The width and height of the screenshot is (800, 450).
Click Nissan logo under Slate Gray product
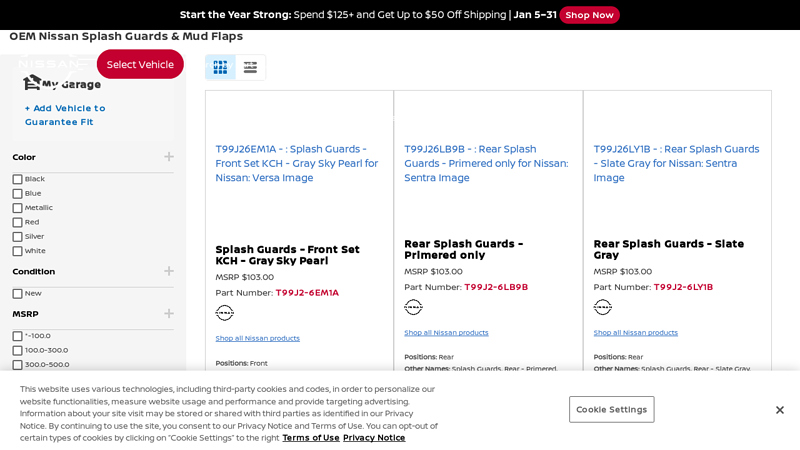click(x=603, y=307)
